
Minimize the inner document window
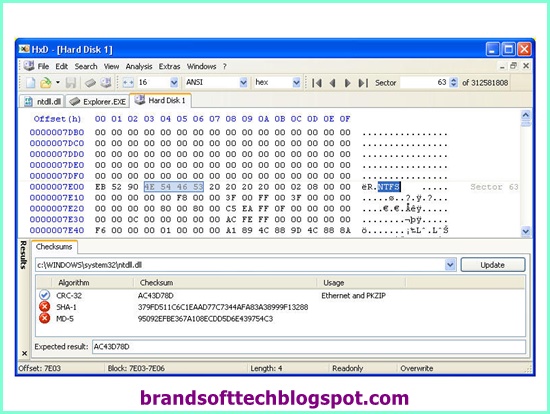tap(502, 66)
